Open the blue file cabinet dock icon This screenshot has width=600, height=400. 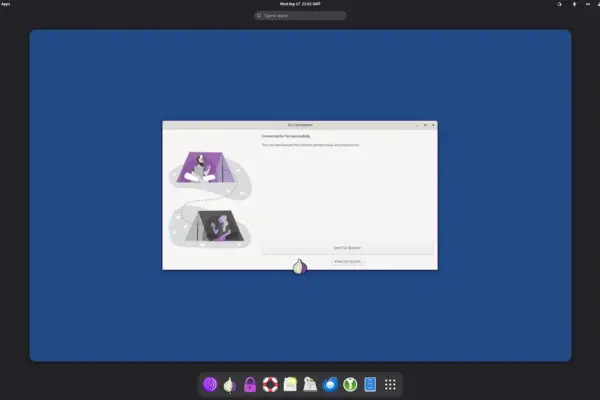(x=370, y=384)
